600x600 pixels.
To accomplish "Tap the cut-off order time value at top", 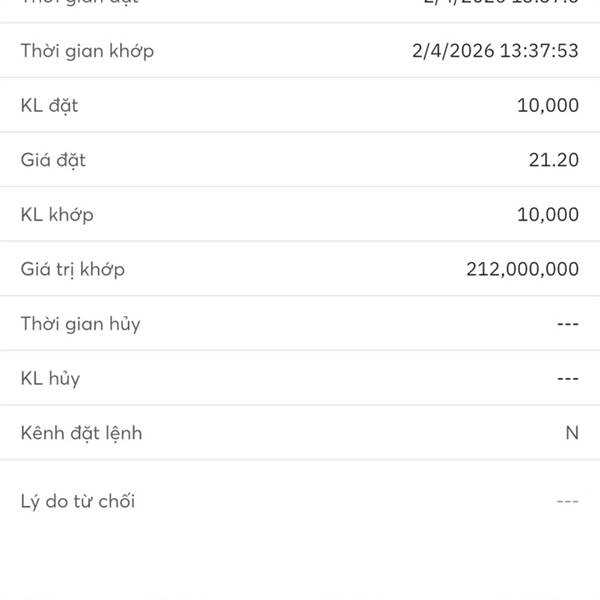I will coord(494,3).
